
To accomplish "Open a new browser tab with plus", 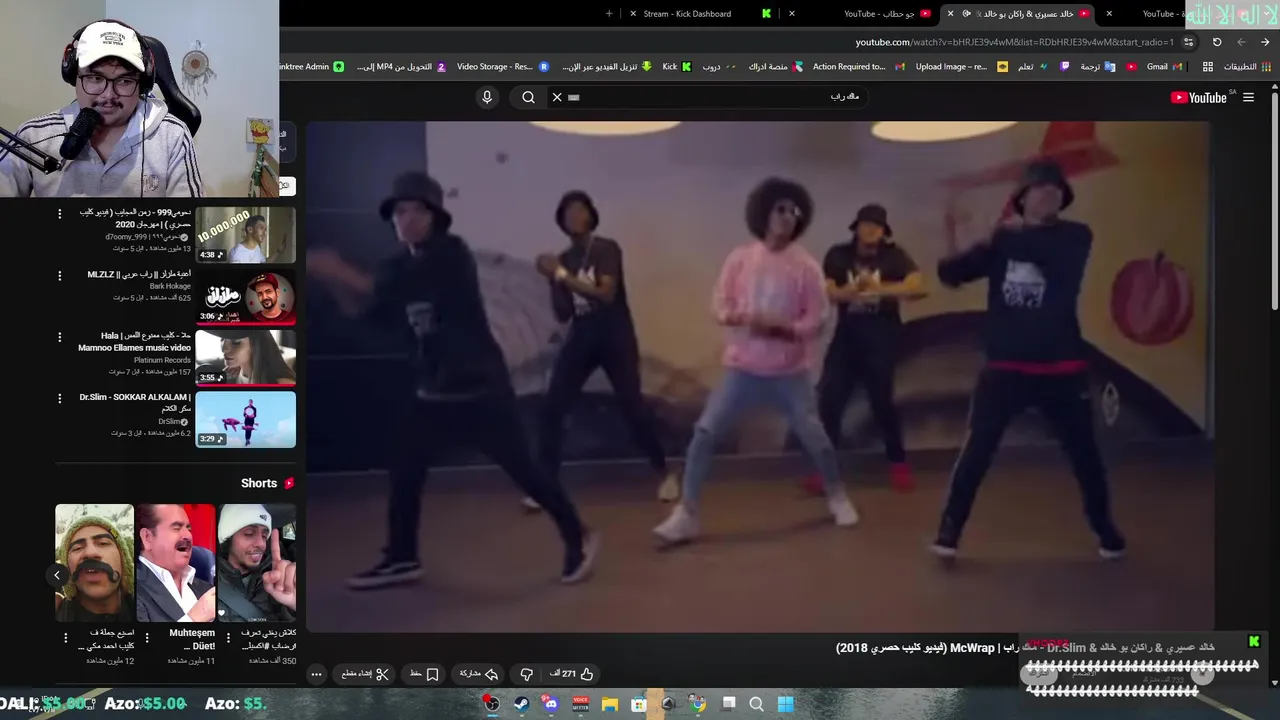I will coord(609,14).
